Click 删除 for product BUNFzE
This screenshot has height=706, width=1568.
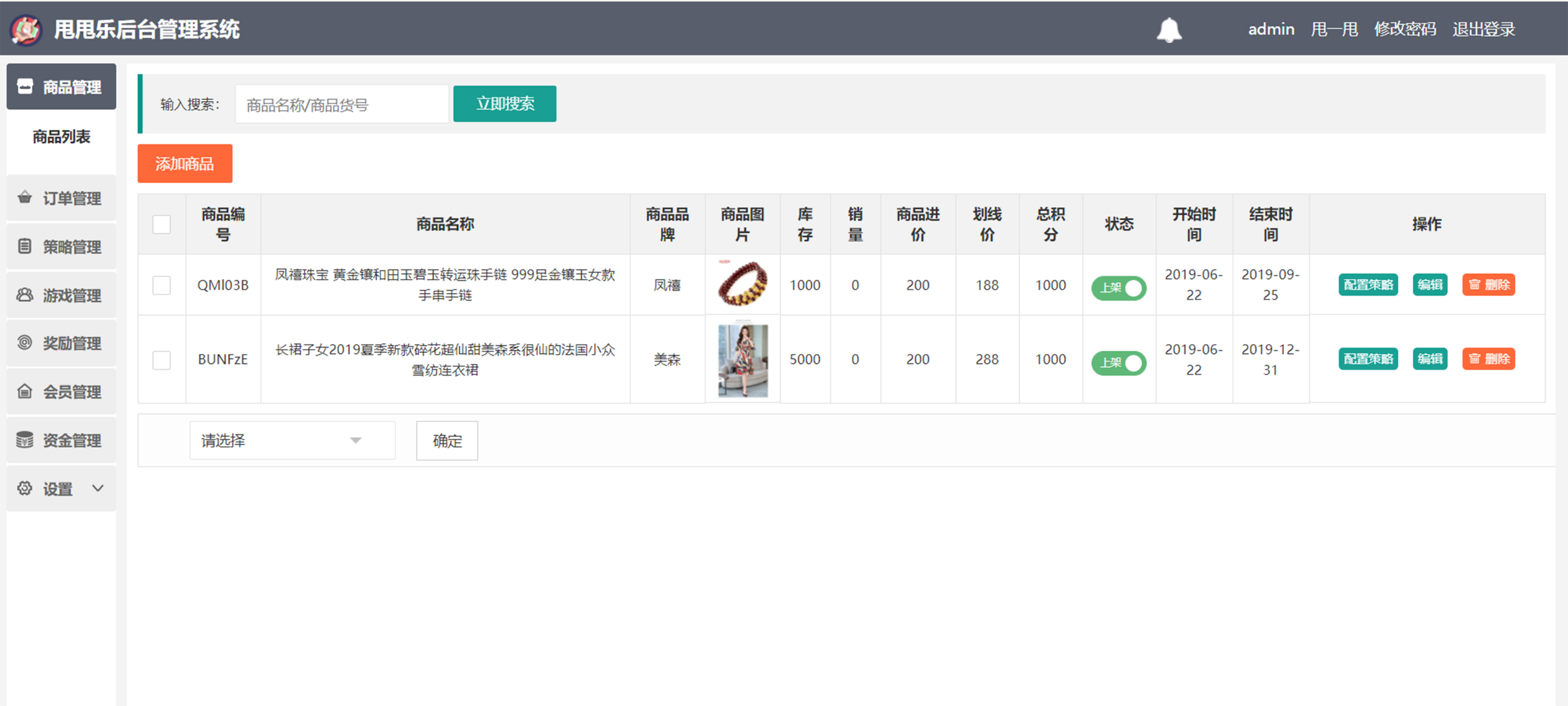[x=1488, y=359]
